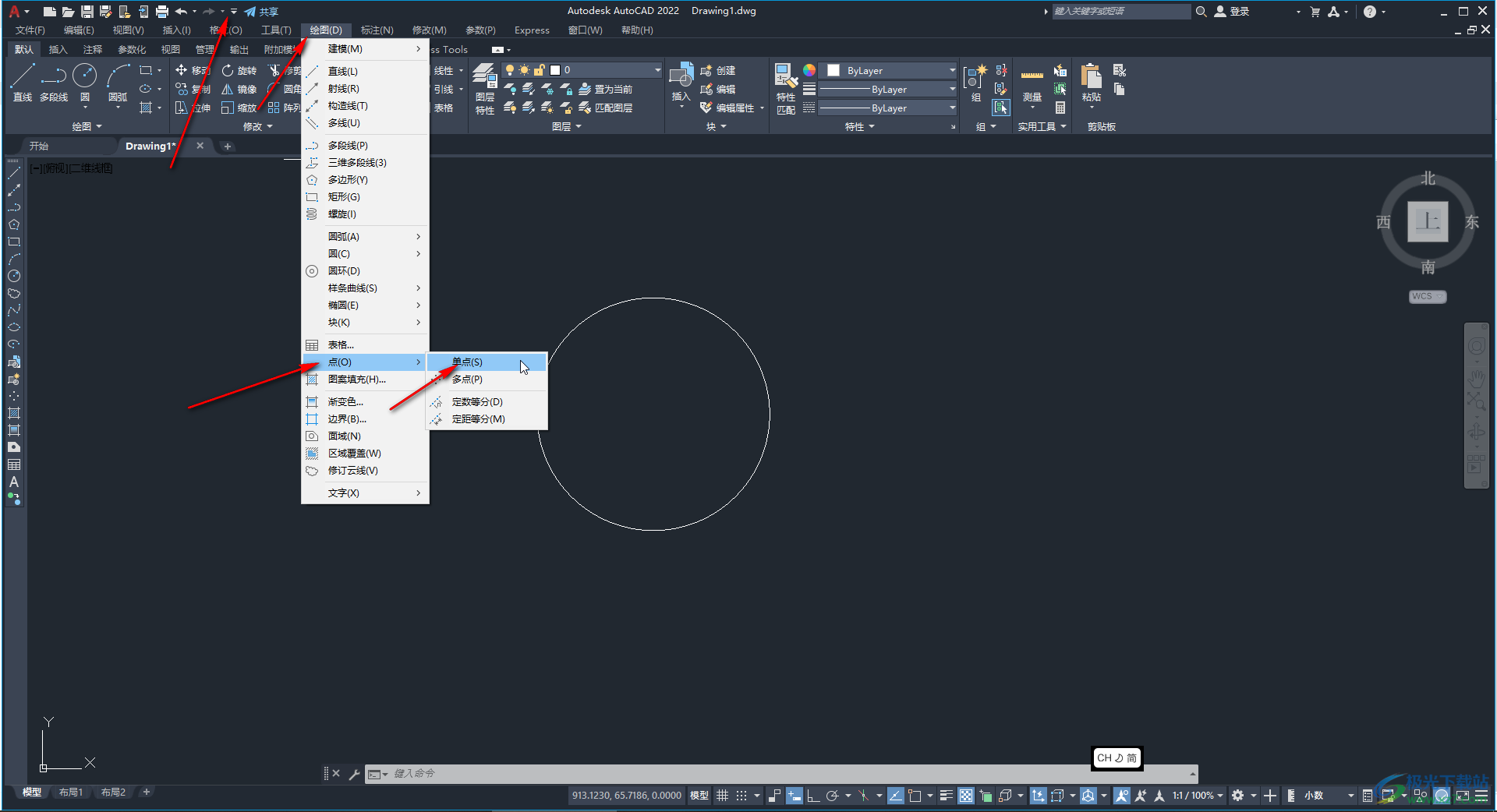Toggle snap mode dots in status bar
The image size is (1497, 812).
pos(741,796)
